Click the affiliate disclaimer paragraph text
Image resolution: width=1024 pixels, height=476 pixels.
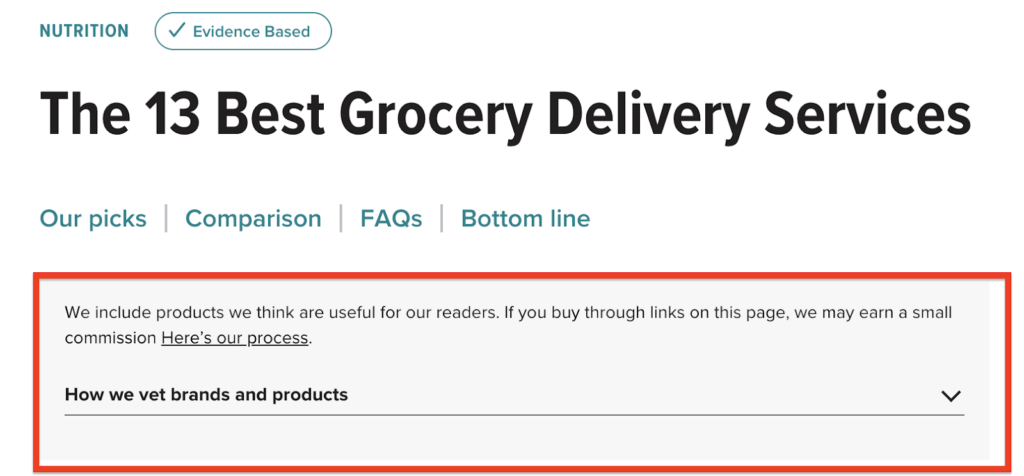pyautogui.click(x=508, y=325)
